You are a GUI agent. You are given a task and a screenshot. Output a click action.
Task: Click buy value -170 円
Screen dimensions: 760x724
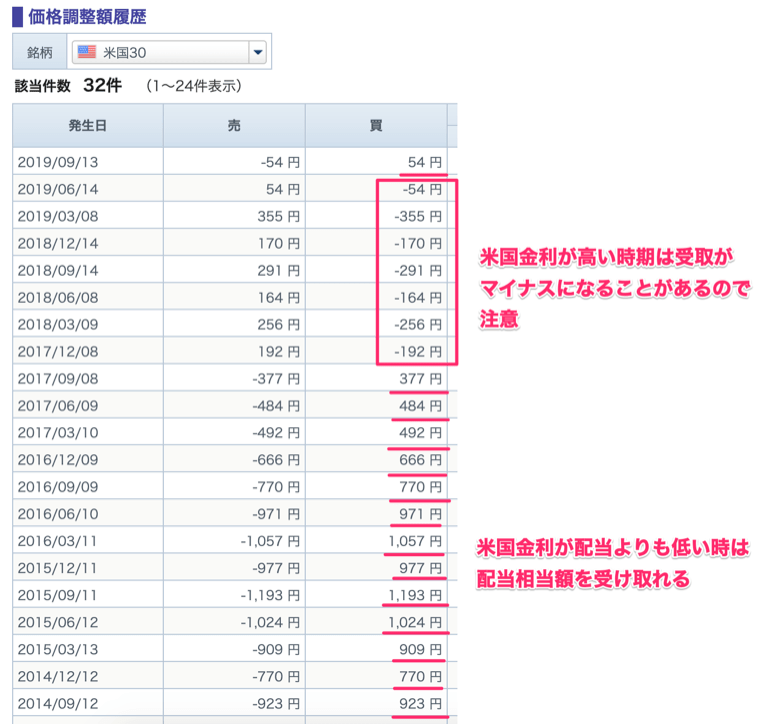point(418,243)
